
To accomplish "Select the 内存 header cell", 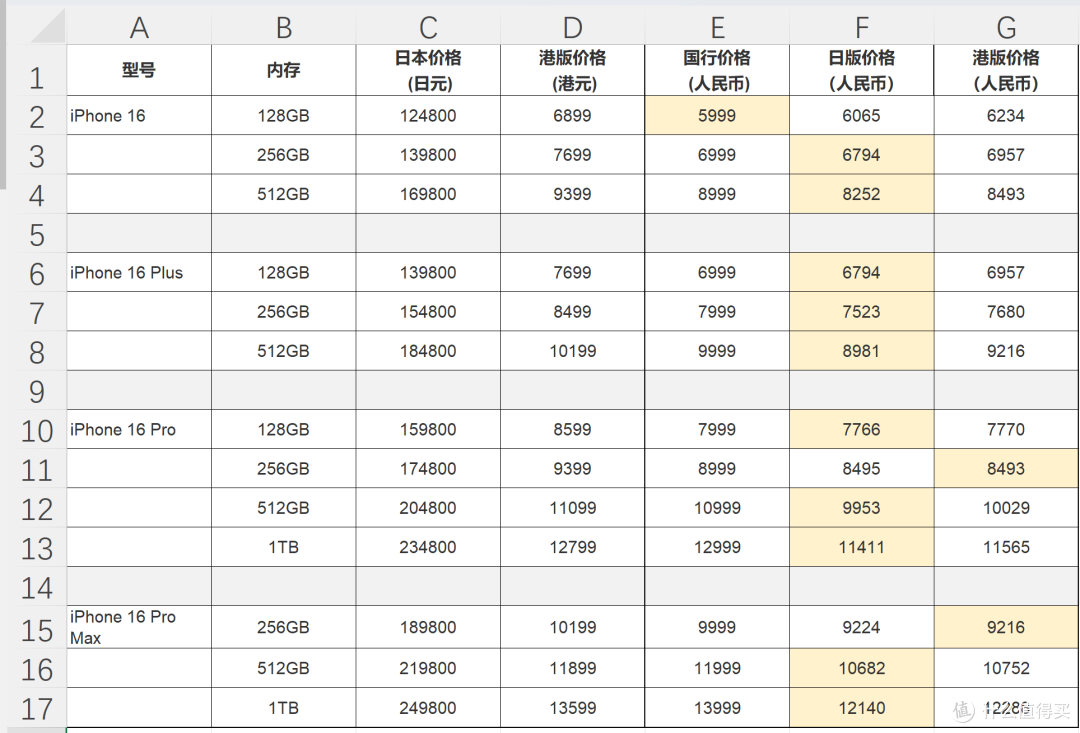I will pos(283,70).
